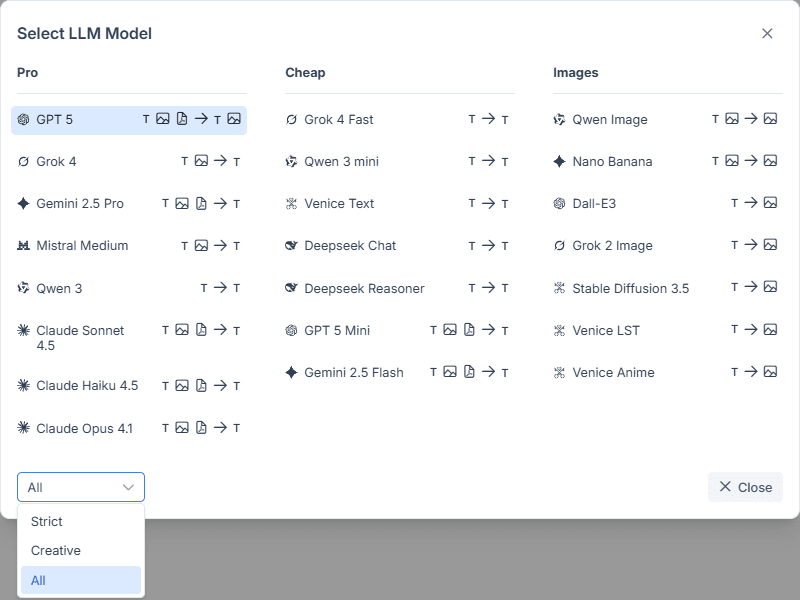Click the image capability icon beside GPT 5
This screenshot has width=800, height=600.
coord(162,118)
